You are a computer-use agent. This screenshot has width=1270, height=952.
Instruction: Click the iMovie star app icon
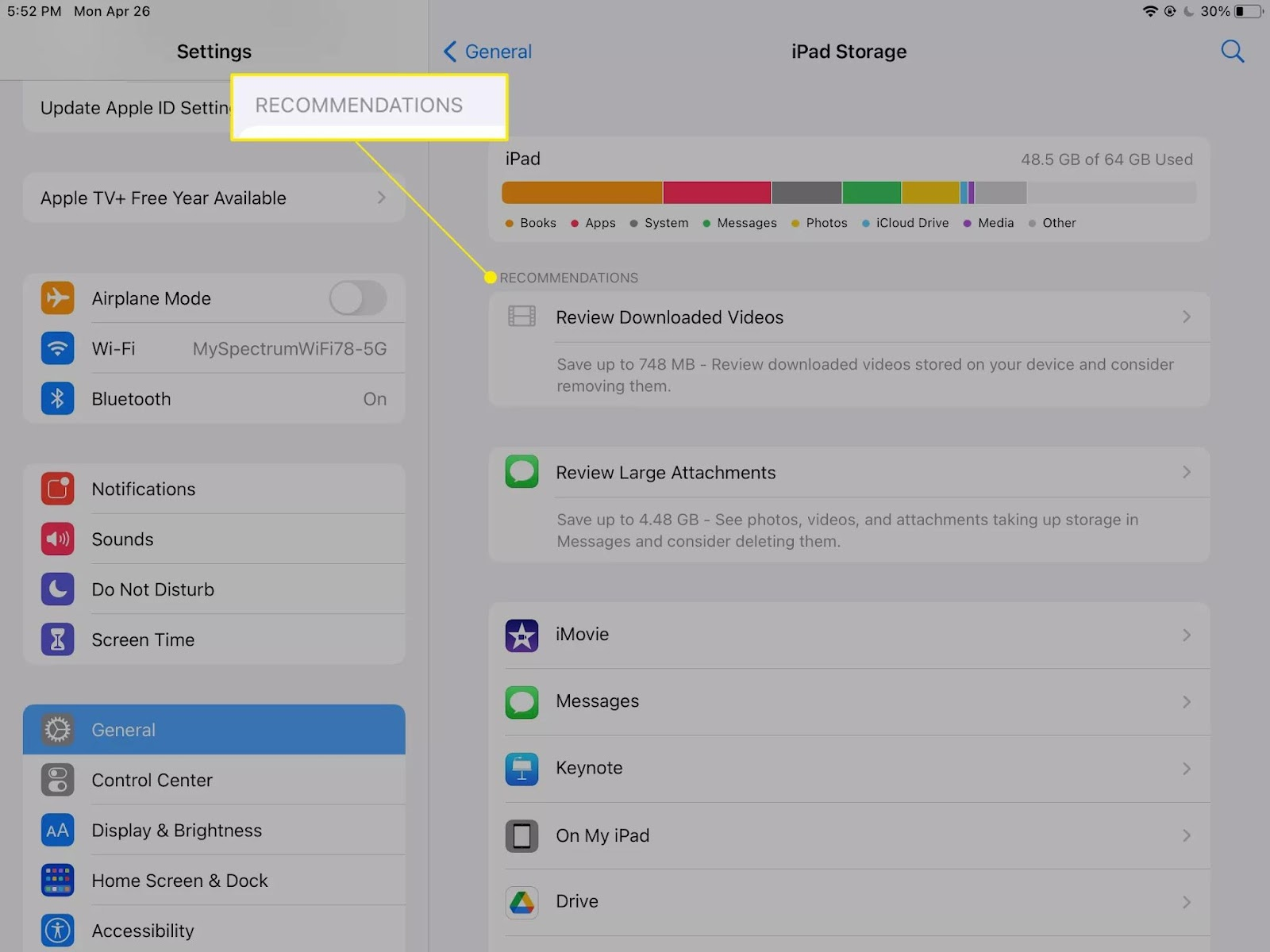(521, 635)
